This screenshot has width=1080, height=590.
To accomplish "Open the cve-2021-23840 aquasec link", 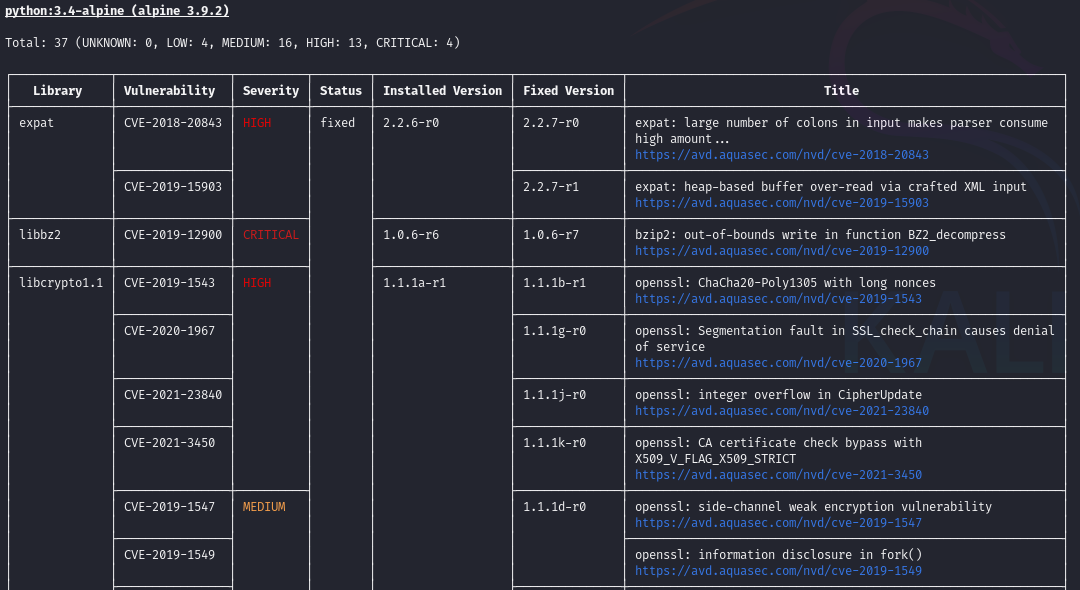I will pos(781,411).
